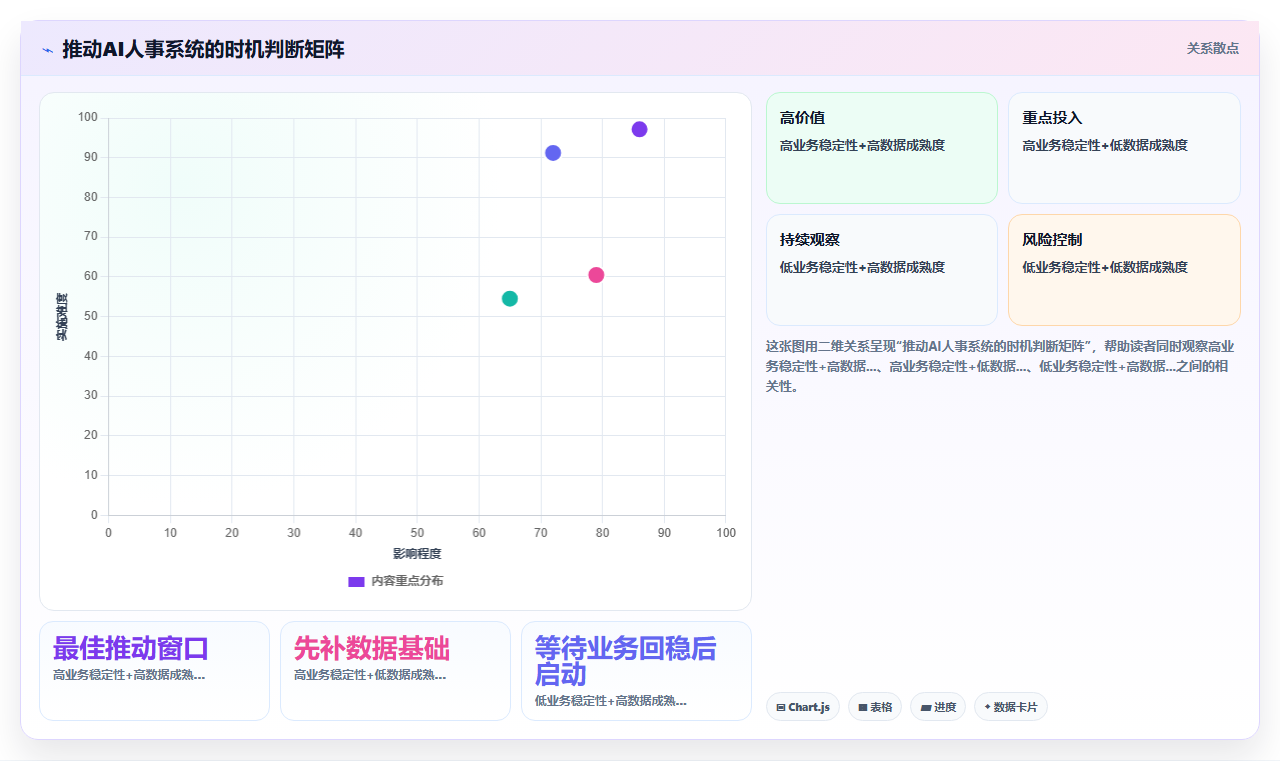Click the lightning icon beside the title
1280x761 pixels.
click(47, 50)
